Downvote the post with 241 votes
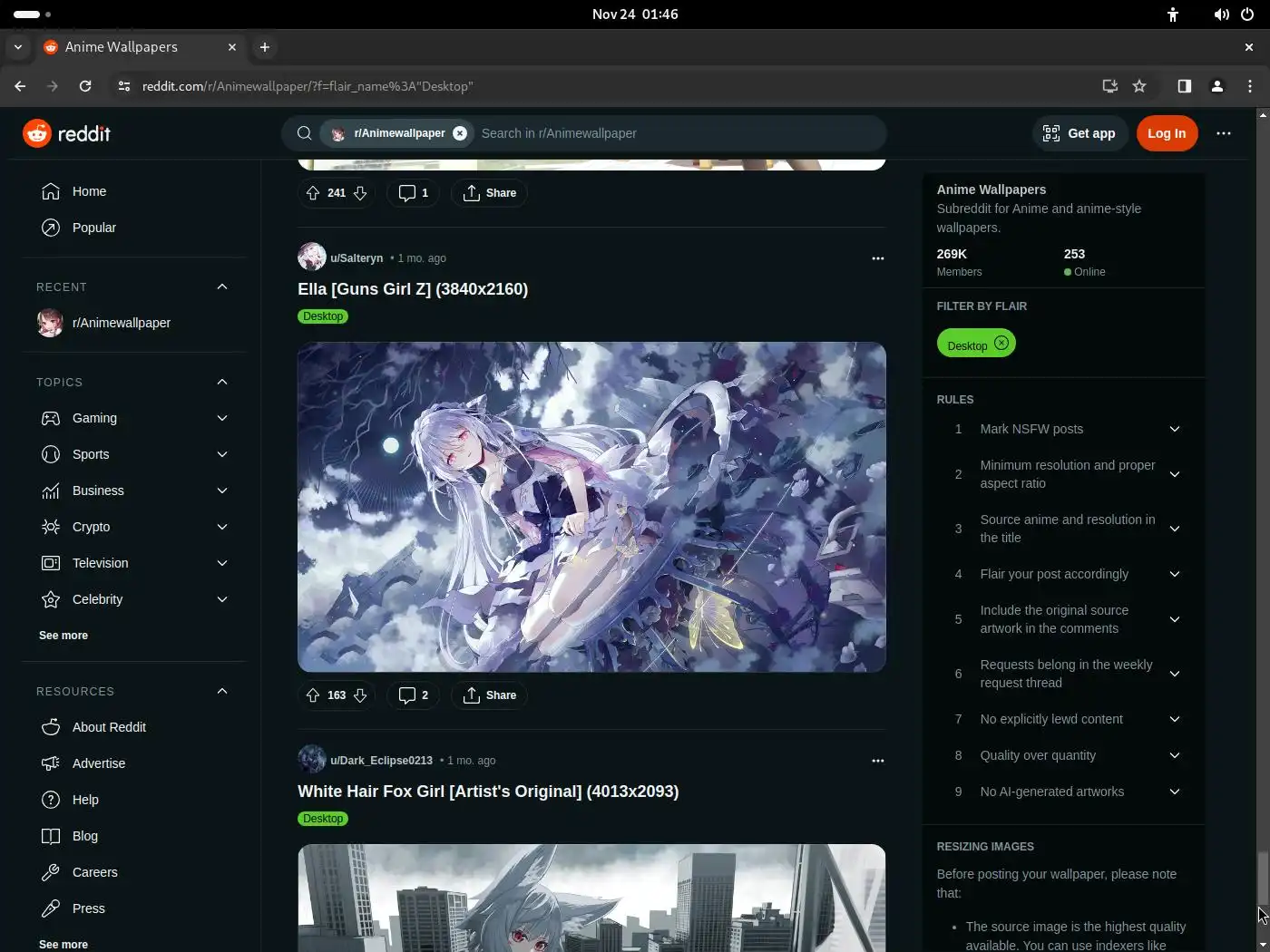Image resolution: width=1270 pixels, height=952 pixels. tap(360, 193)
